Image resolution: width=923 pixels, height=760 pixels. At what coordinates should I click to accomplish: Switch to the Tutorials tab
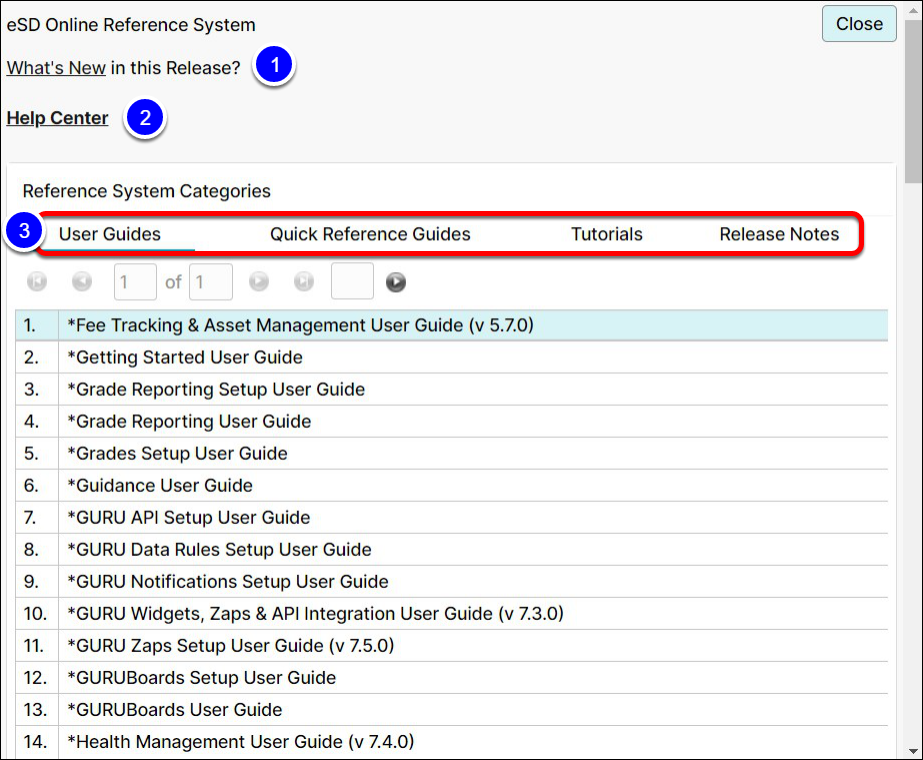(606, 234)
